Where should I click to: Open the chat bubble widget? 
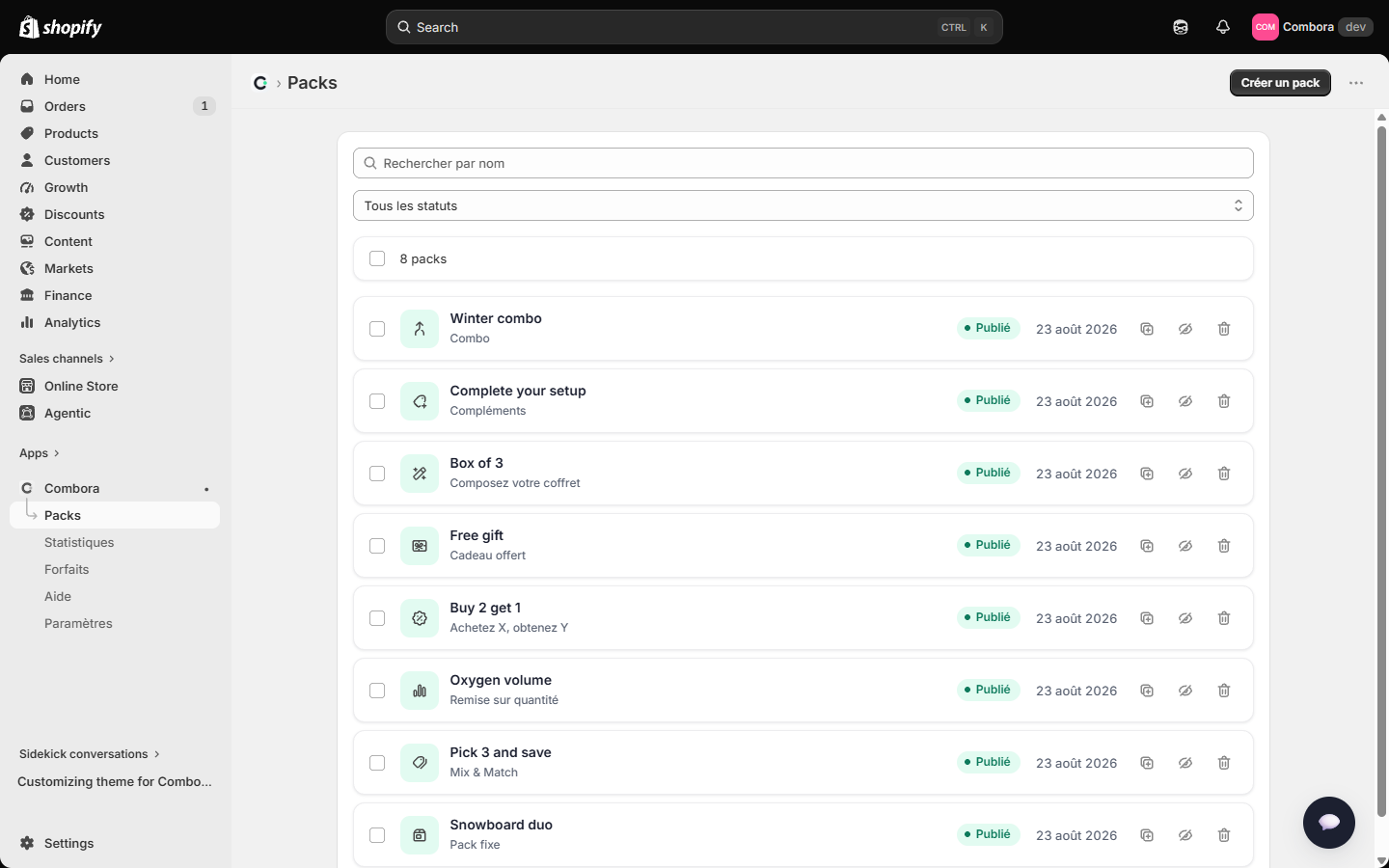coord(1329,823)
